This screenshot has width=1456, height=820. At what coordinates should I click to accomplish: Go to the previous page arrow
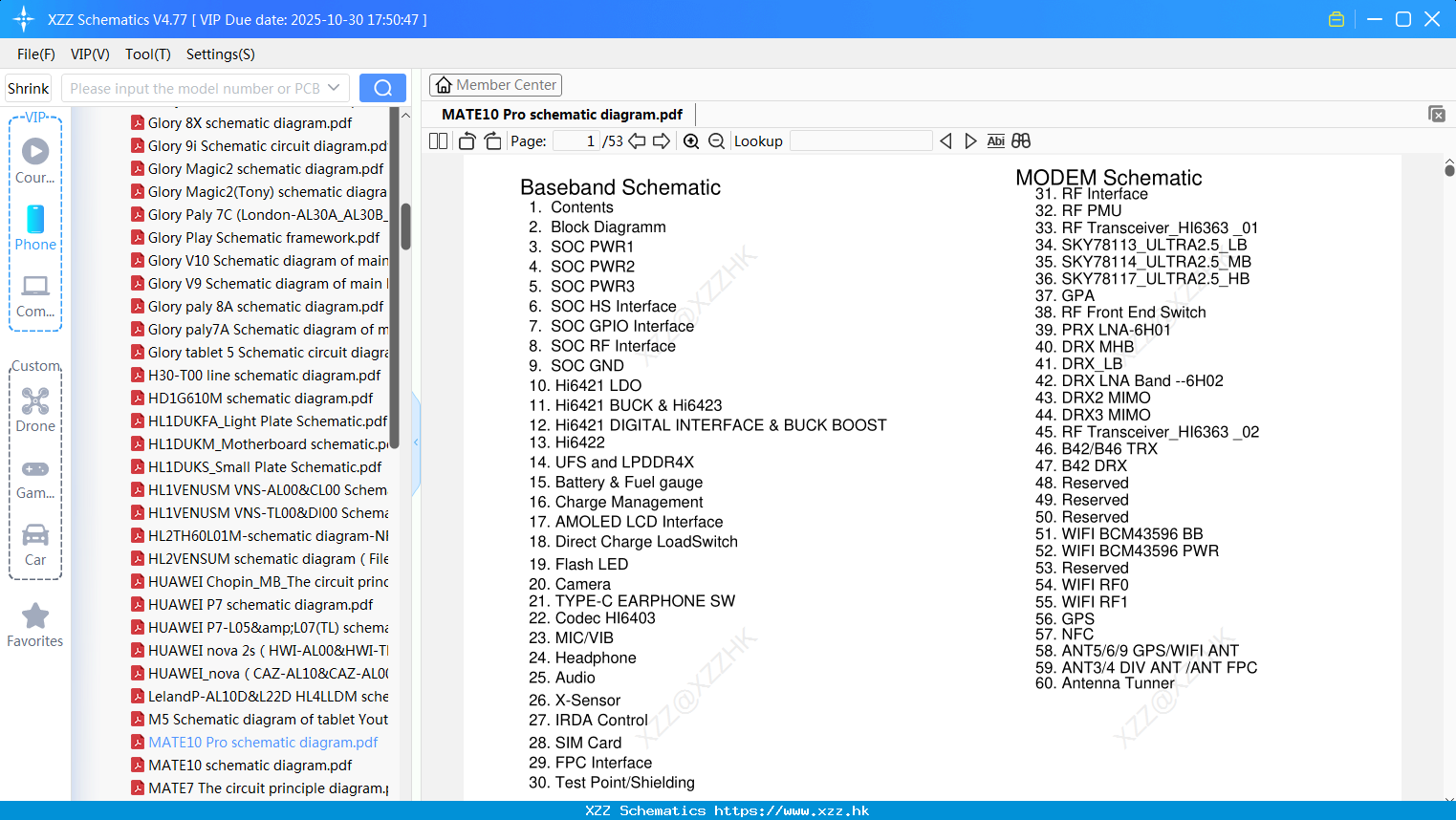(637, 141)
